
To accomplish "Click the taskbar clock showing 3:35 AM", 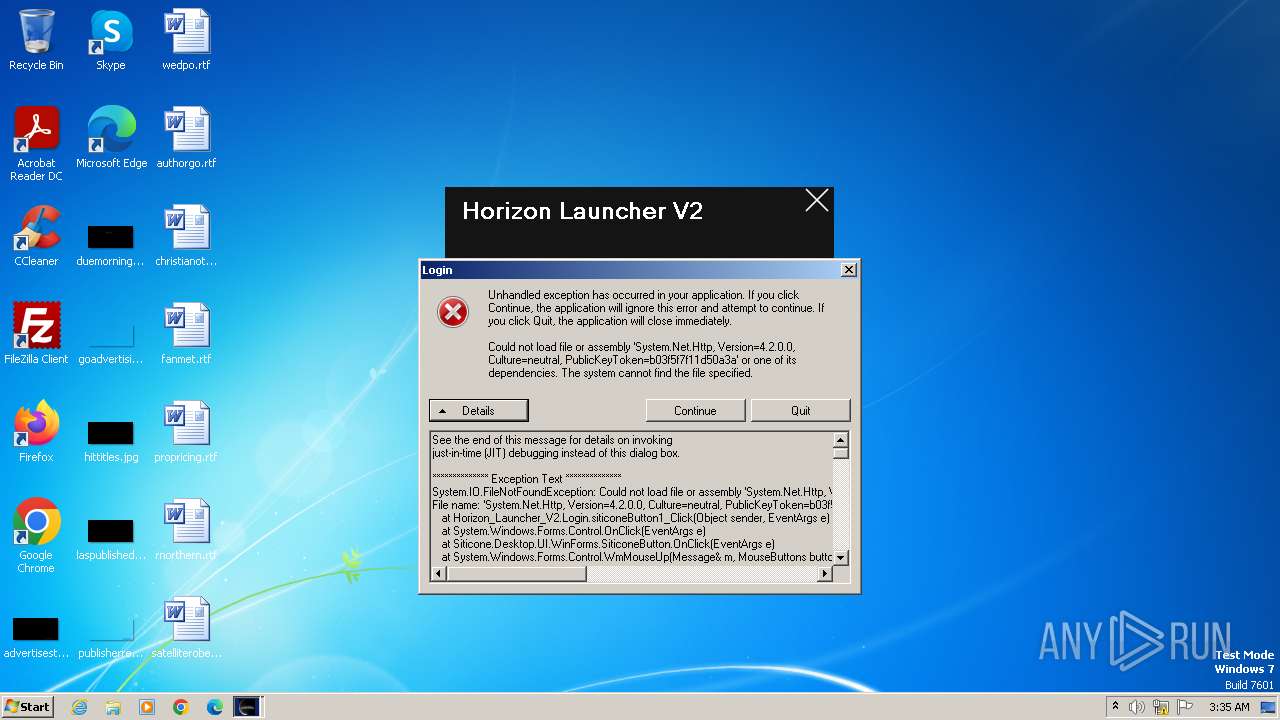I will pos(1229,707).
